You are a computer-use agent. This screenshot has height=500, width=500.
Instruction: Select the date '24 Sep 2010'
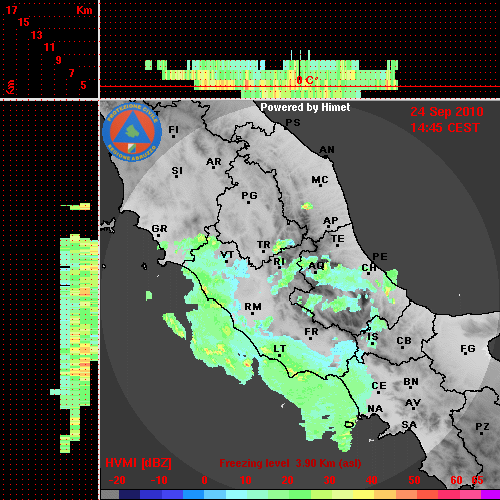point(447,112)
